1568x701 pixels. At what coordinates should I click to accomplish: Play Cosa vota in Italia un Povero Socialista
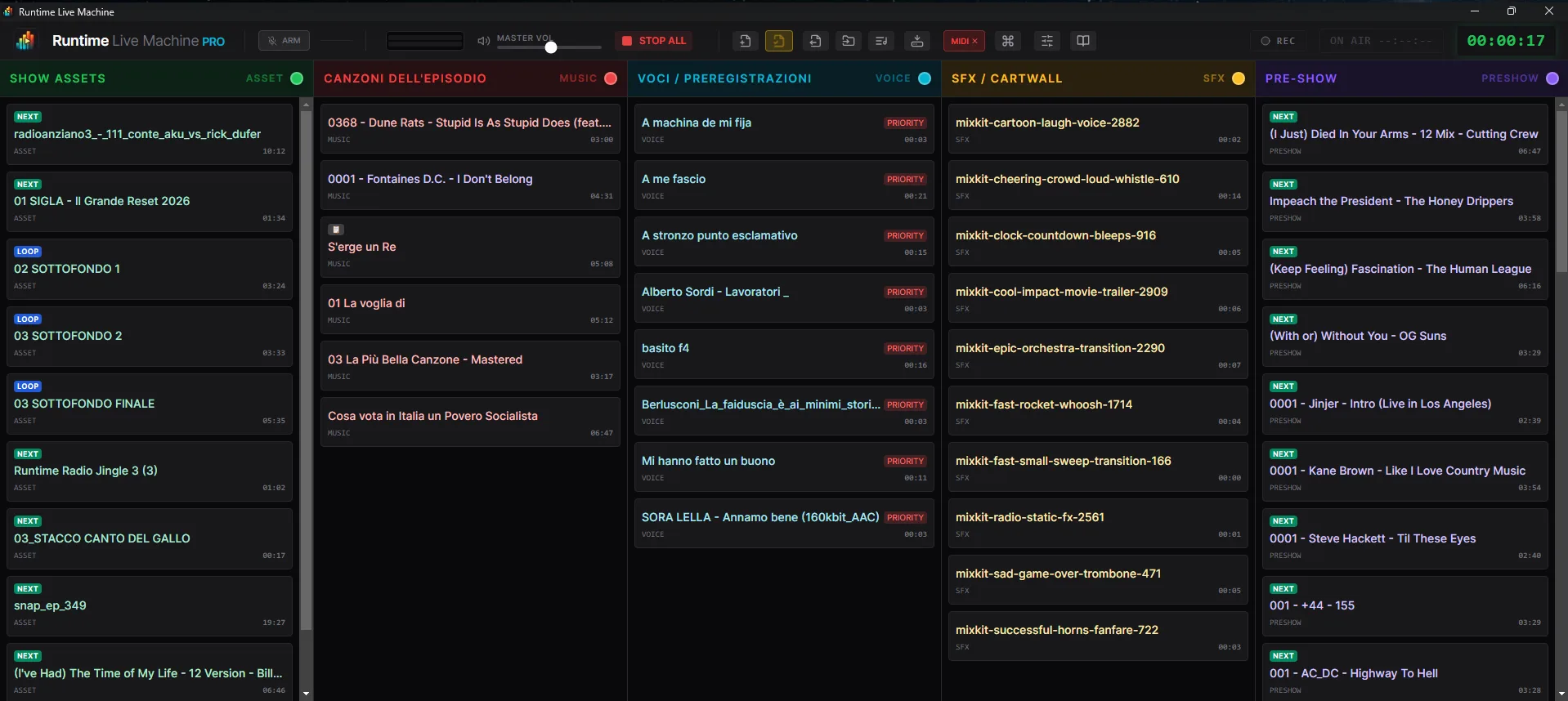pos(470,422)
